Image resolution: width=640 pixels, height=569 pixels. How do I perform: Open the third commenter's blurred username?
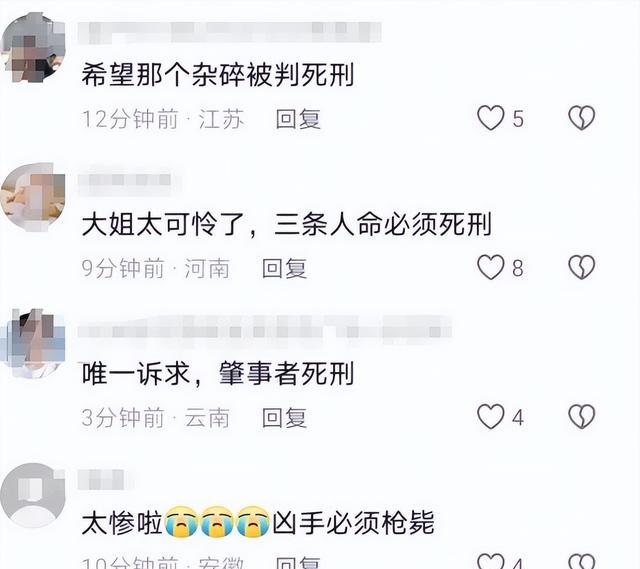265,331
